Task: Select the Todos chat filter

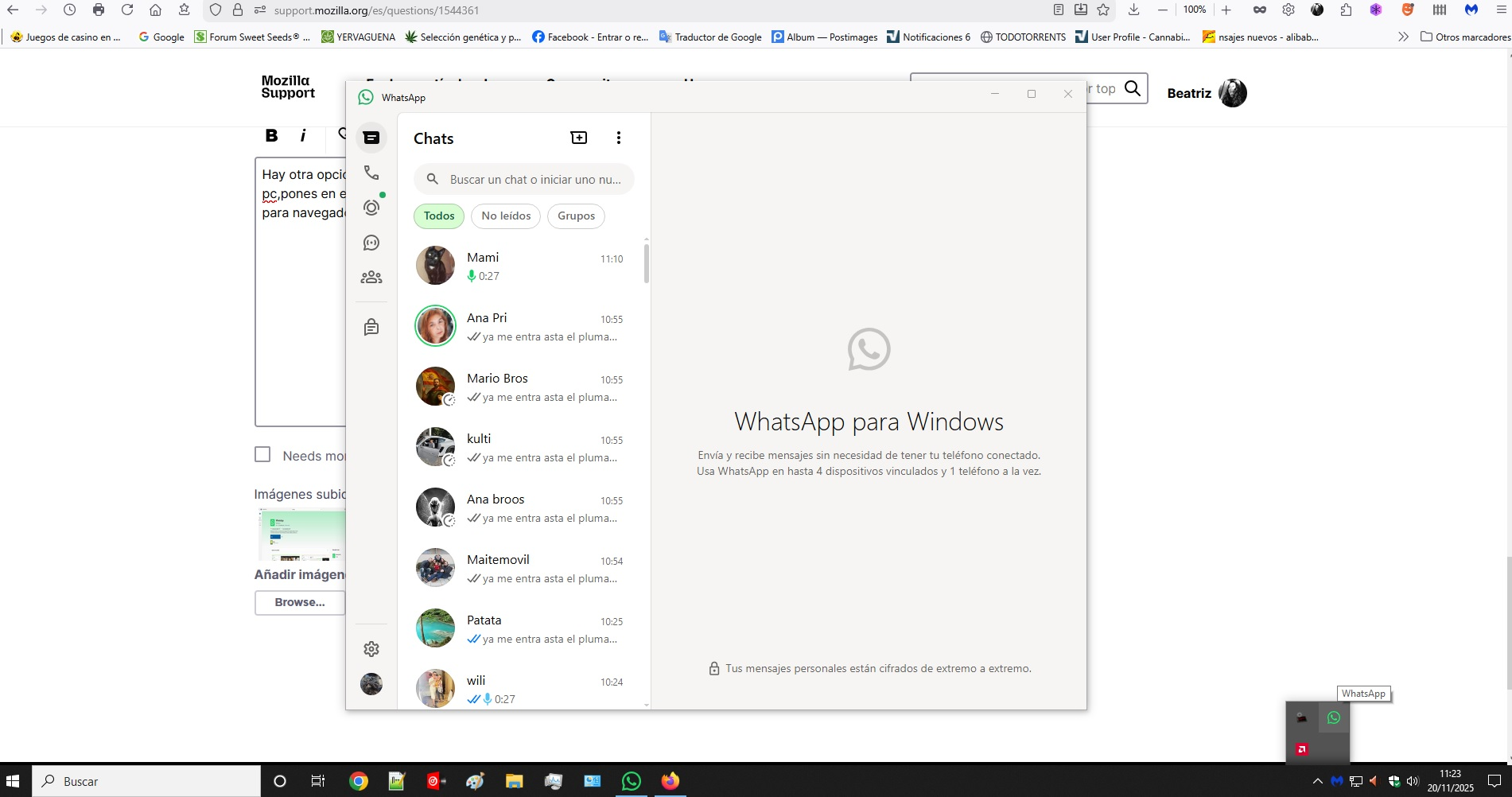Action: point(439,216)
